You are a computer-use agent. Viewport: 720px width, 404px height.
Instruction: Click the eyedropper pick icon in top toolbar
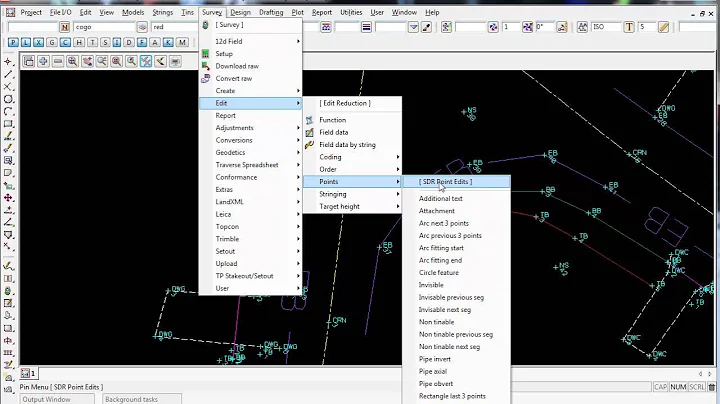pyautogui.click(x=426, y=27)
